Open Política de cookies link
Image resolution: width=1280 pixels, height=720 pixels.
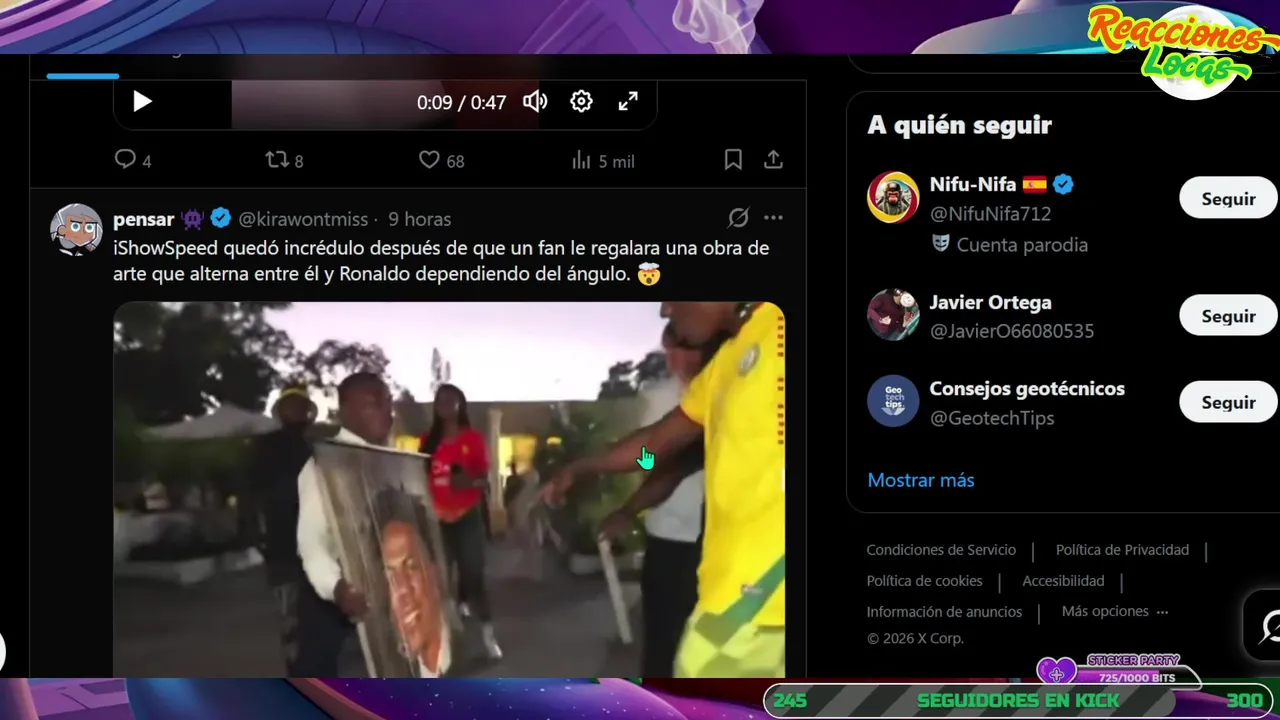(925, 581)
